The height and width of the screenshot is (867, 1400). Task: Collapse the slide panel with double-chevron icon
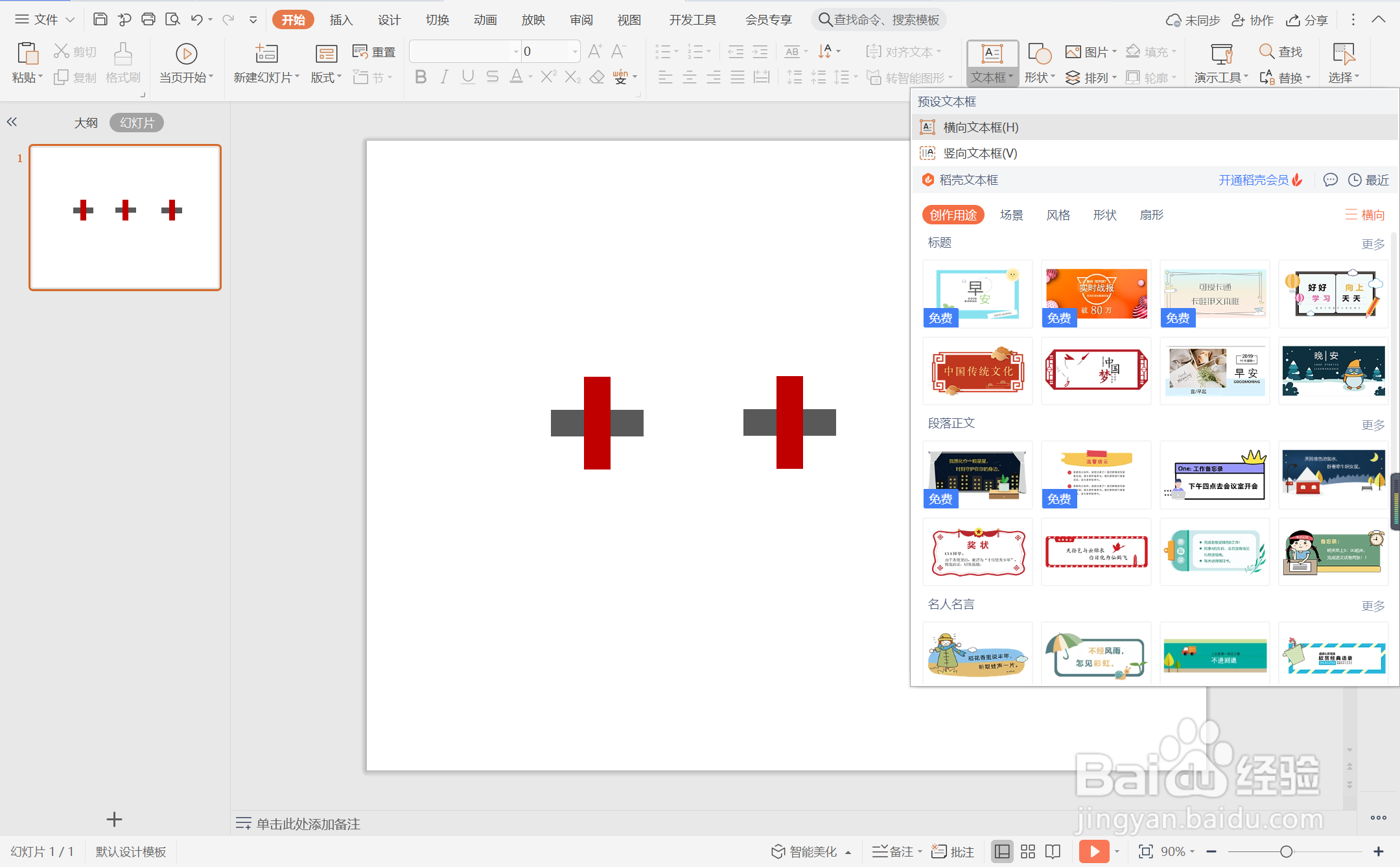(12, 121)
